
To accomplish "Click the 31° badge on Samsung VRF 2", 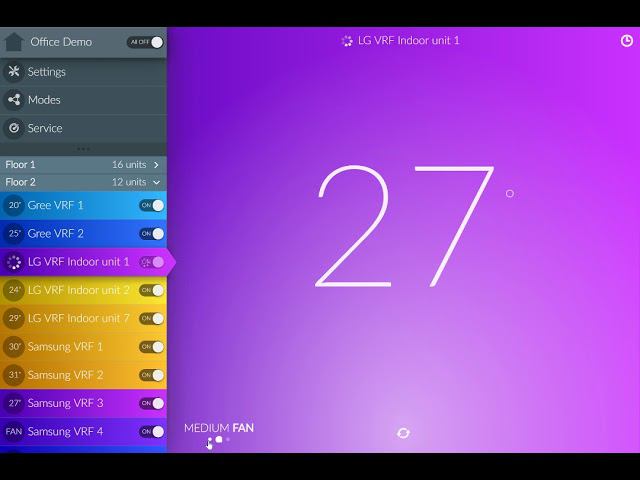I will pyautogui.click(x=14, y=375).
